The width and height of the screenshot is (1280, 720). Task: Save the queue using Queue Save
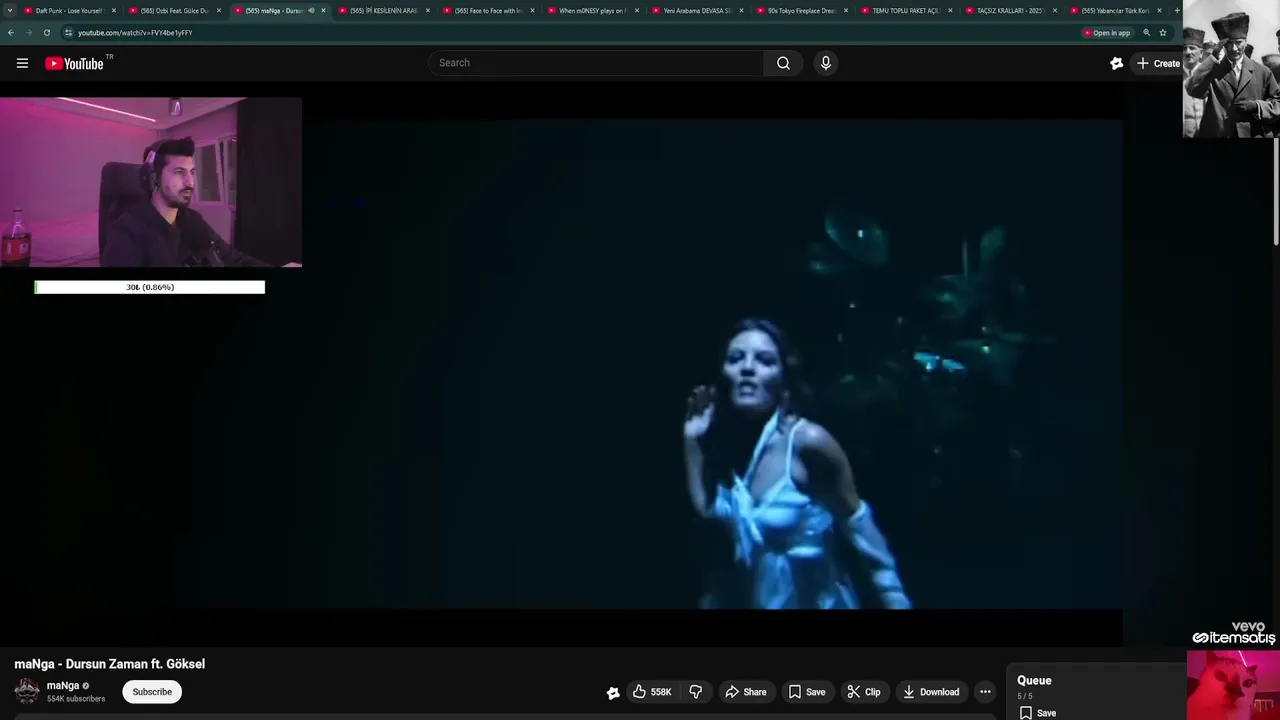(x=1038, y=713)
